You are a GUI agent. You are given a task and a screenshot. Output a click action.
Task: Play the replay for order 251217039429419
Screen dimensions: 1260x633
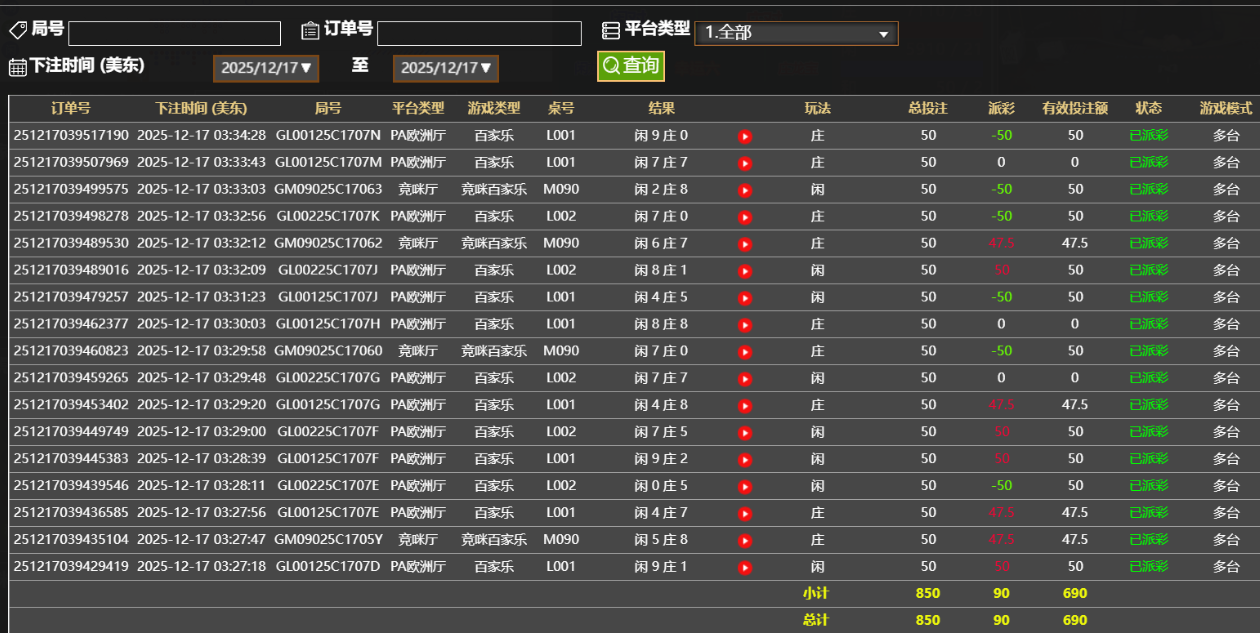[744, 566]
